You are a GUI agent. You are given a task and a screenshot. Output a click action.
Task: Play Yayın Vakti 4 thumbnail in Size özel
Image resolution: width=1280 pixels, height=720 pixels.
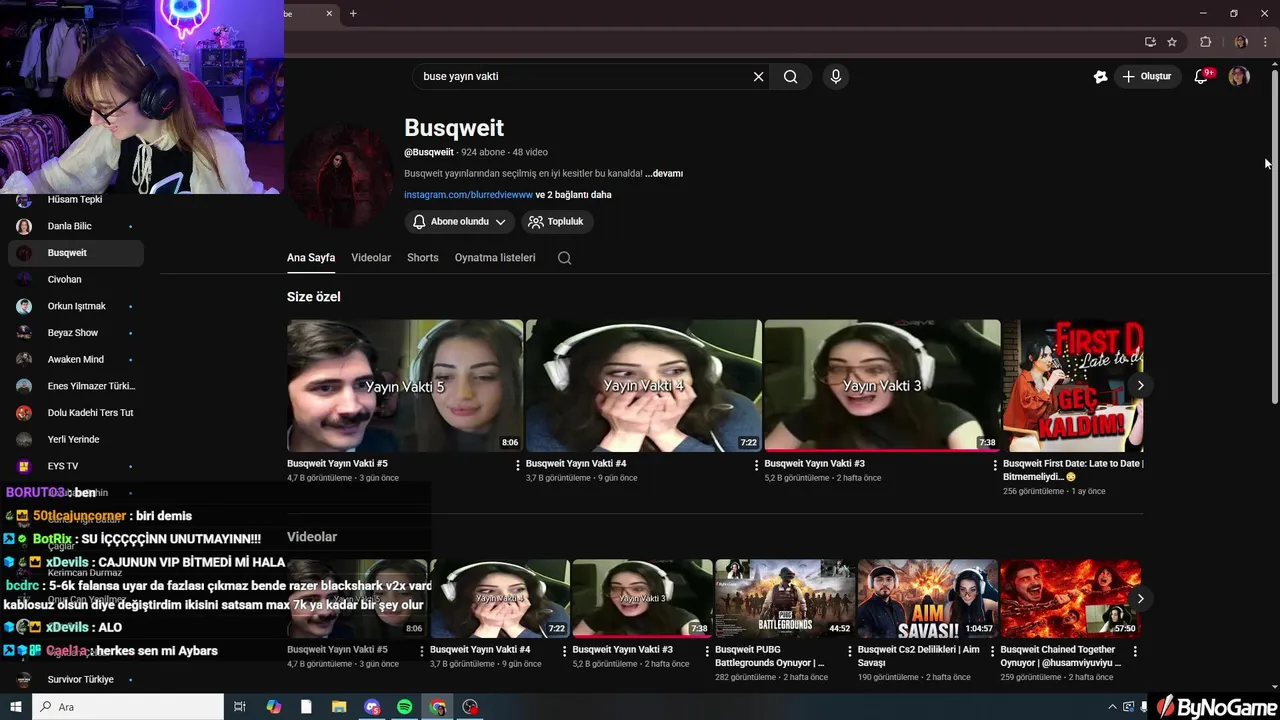[x=644, y=386]
